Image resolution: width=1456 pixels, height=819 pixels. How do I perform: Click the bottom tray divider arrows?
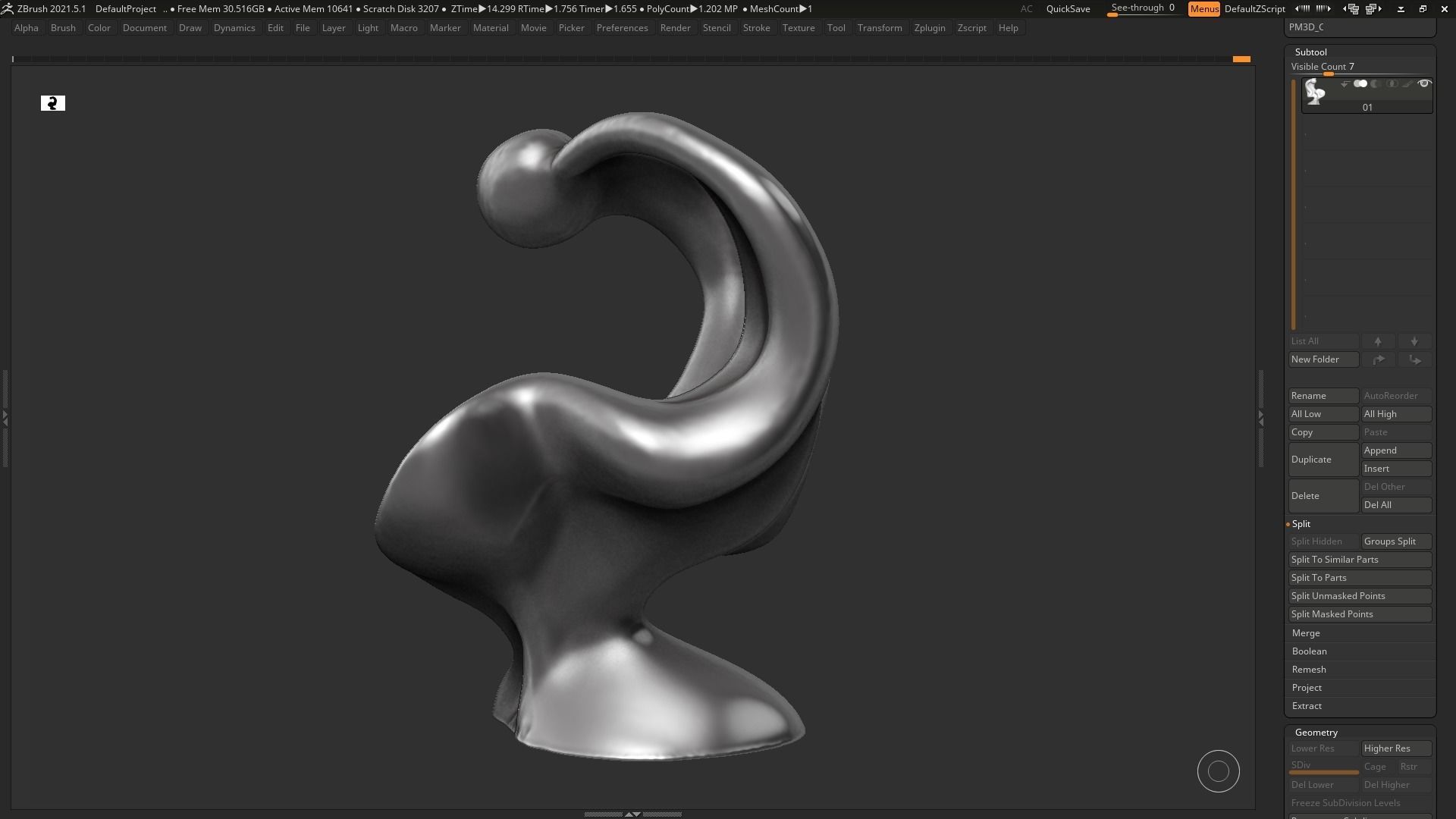tap(632, 814)
